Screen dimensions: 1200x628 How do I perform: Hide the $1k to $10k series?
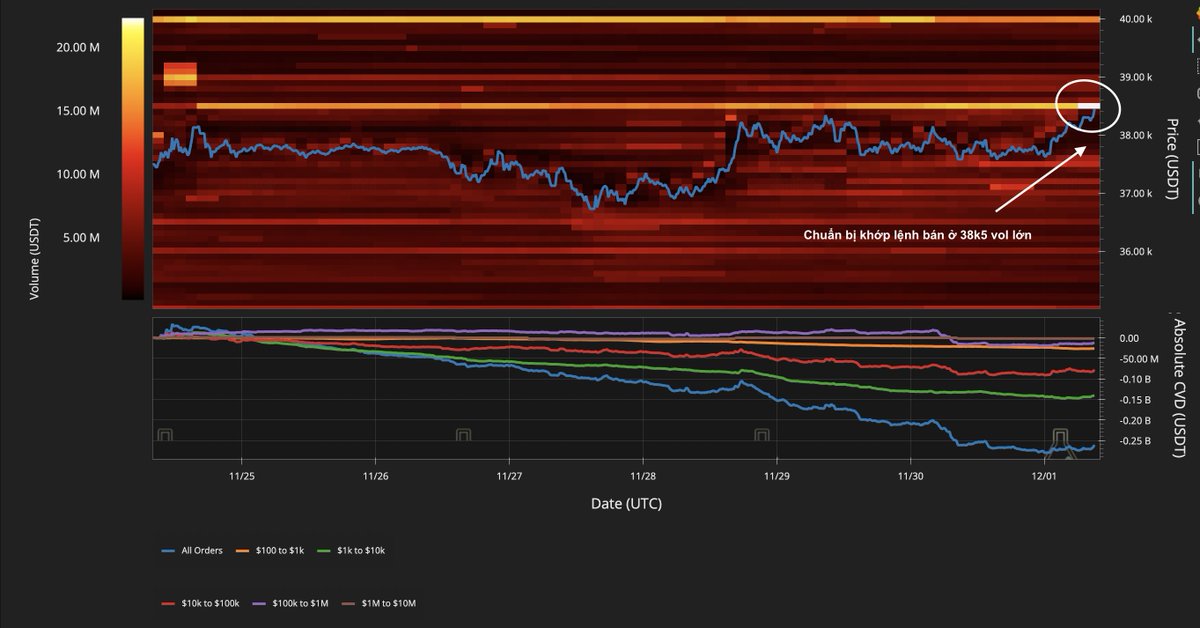coord(350,549)
